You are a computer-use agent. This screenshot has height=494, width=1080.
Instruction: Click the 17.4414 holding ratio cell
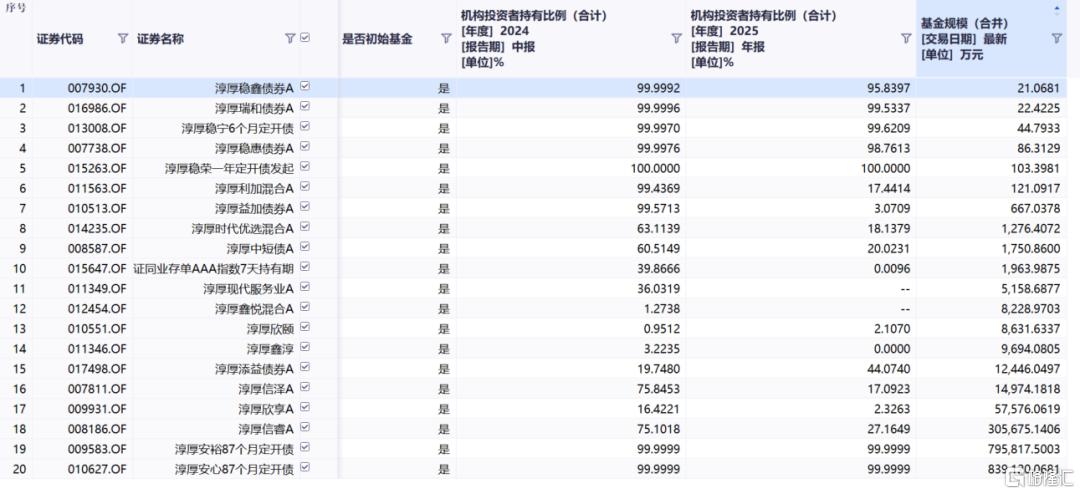889,188
